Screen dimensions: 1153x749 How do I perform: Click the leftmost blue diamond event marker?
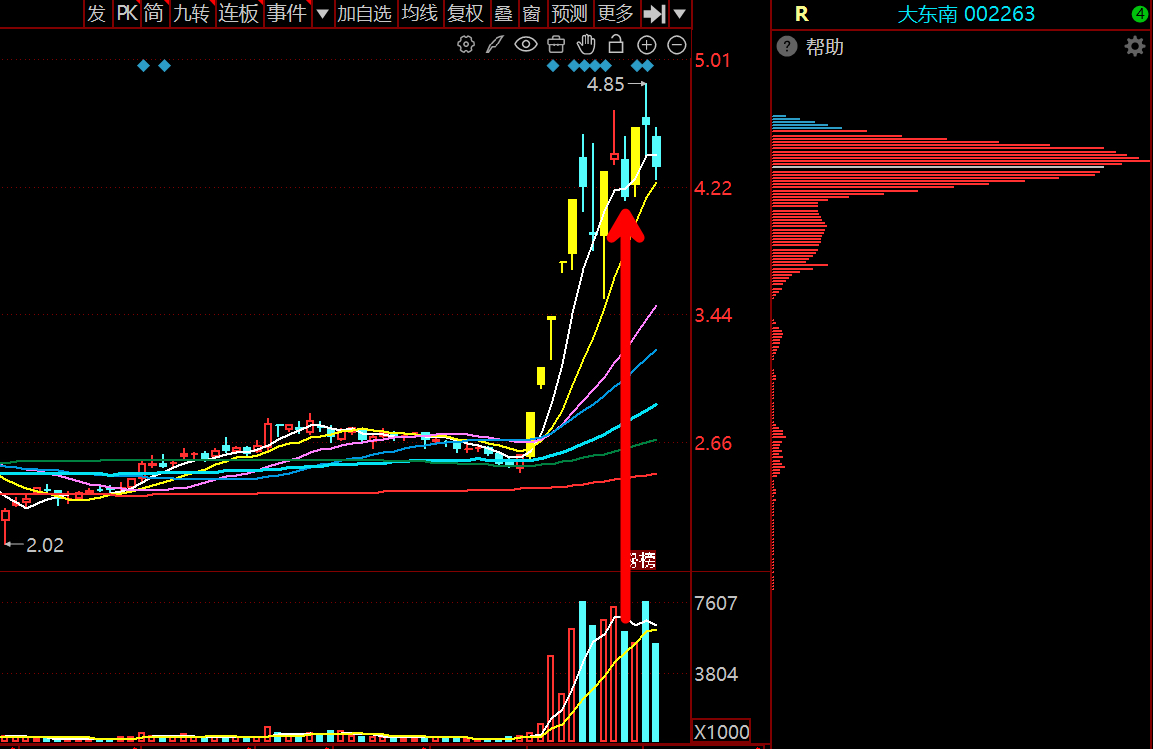pos(143,66)
